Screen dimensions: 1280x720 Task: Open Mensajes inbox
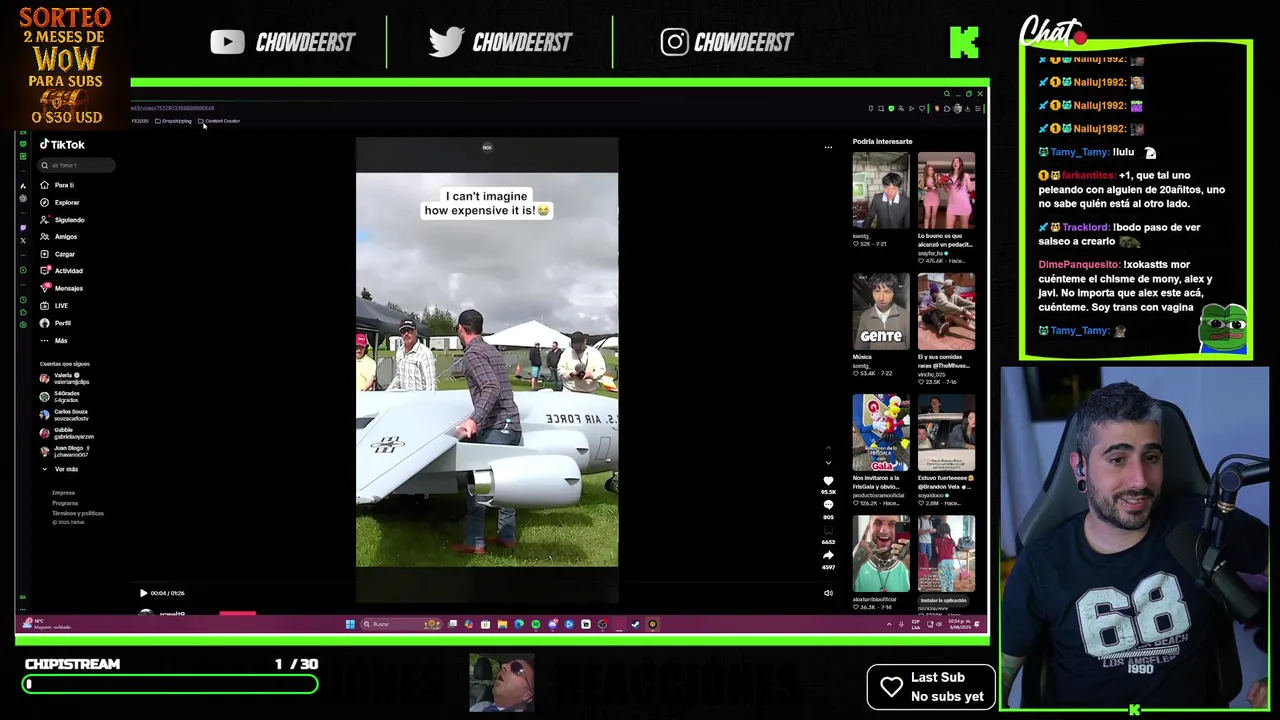[x=61, y=288]
